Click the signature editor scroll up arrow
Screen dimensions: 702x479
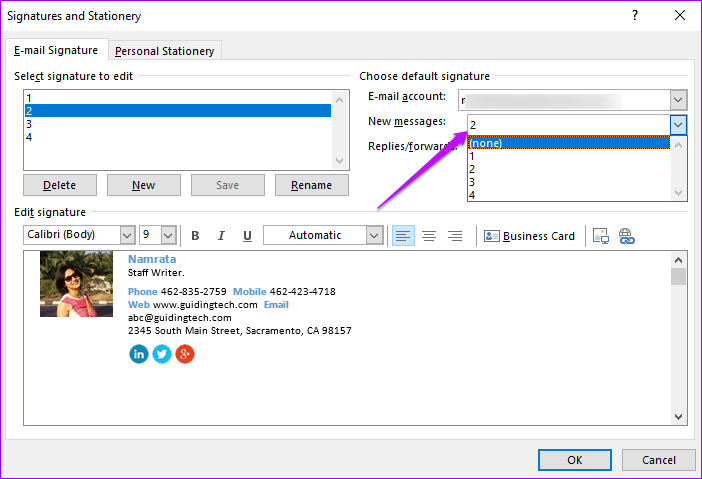(x=678, y=260)
